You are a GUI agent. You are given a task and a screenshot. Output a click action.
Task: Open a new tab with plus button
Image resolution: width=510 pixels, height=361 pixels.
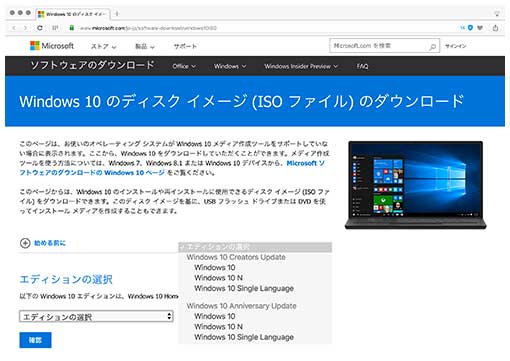(117, 14)
